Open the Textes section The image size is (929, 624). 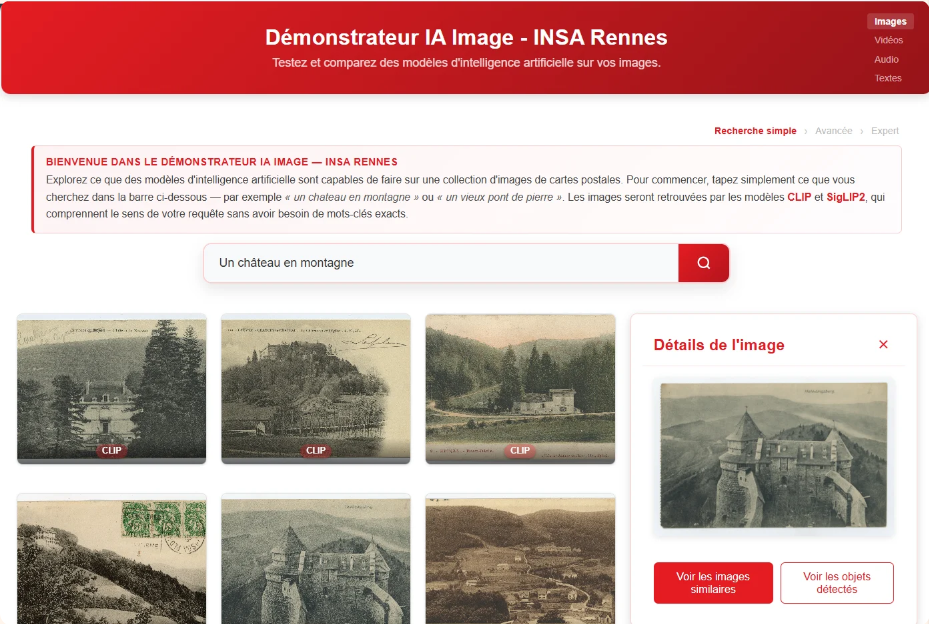point(888,78)
